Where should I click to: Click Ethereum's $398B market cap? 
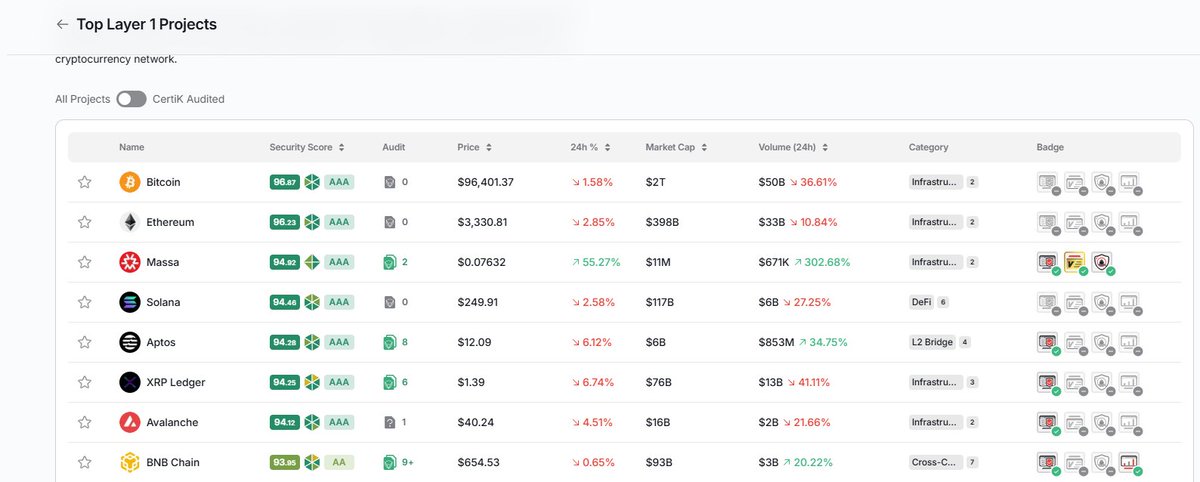[x=660, y=222]
